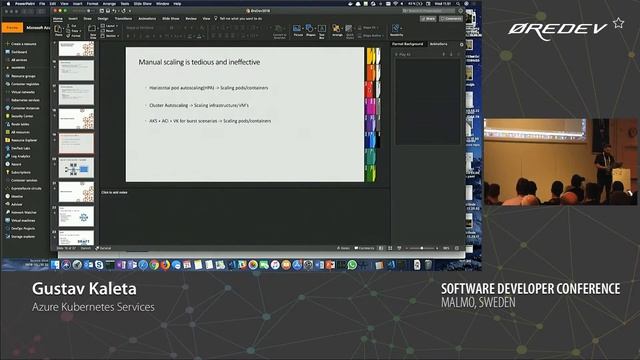The height and width of the screenshot is (360, 640).
Task: Open the Shape Fill dropdown
Action: (x=368, y=27)
